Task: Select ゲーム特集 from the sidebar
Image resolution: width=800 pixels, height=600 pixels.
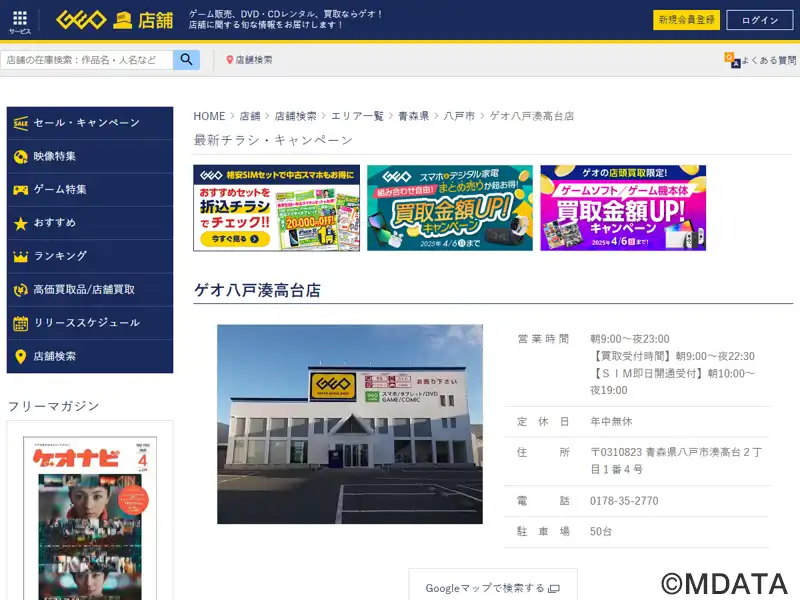Action: tap(90, 190)
